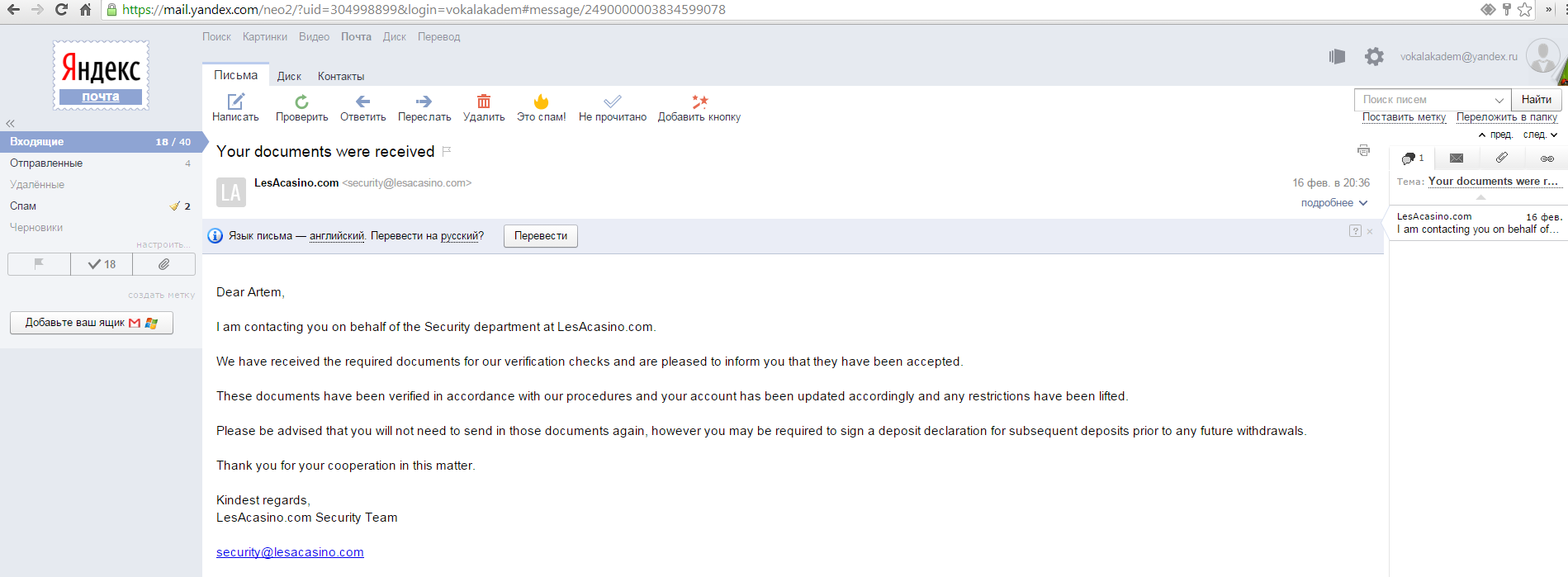This screenshot has height=577, width=1568.
Task: Bookmark this page with the star icon
Action: 1525,10
